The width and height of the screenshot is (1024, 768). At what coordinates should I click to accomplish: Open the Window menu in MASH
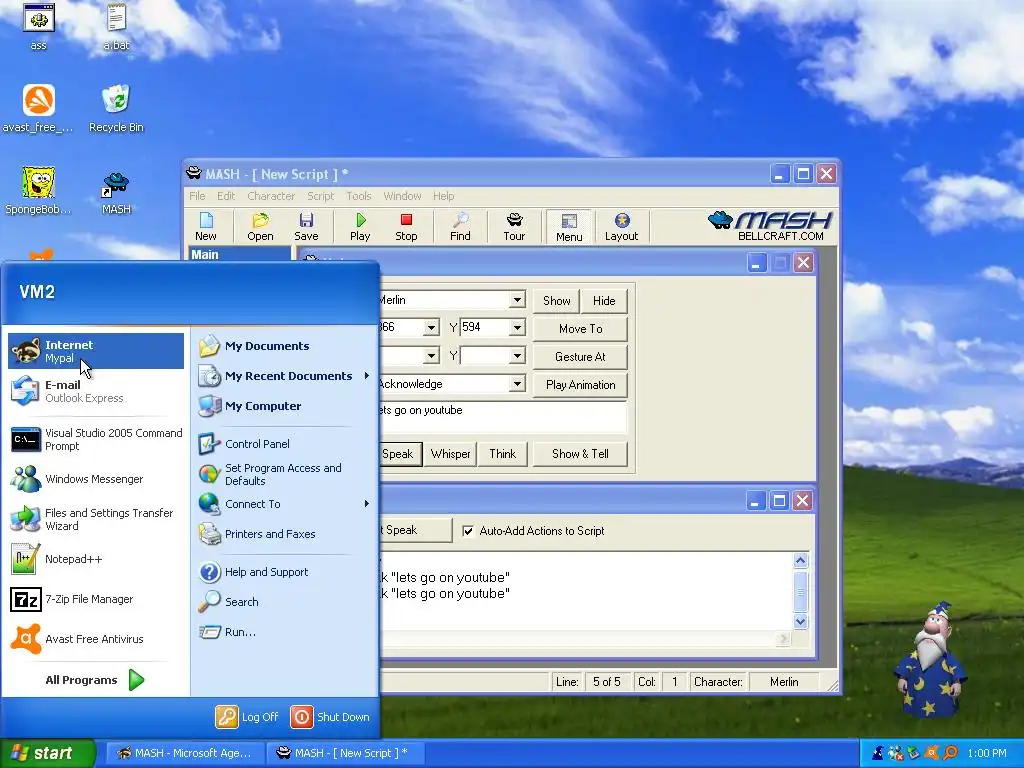click(x=402, y=196)
